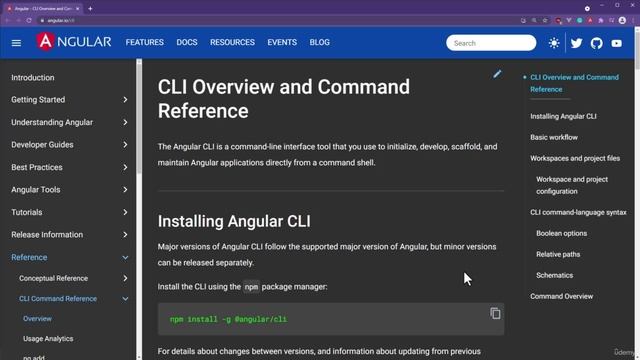This screenshot has width=640, height=360.
Task: Jump to CLI command-language syntax section
Action: click(x=578, y=212)
